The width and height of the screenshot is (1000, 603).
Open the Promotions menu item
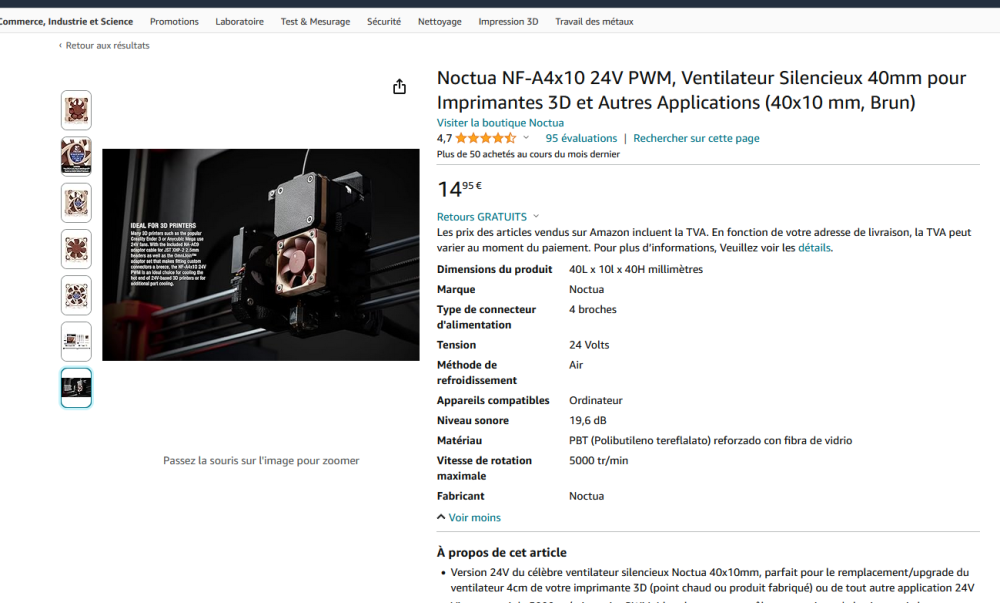click(x=174, y=22)
